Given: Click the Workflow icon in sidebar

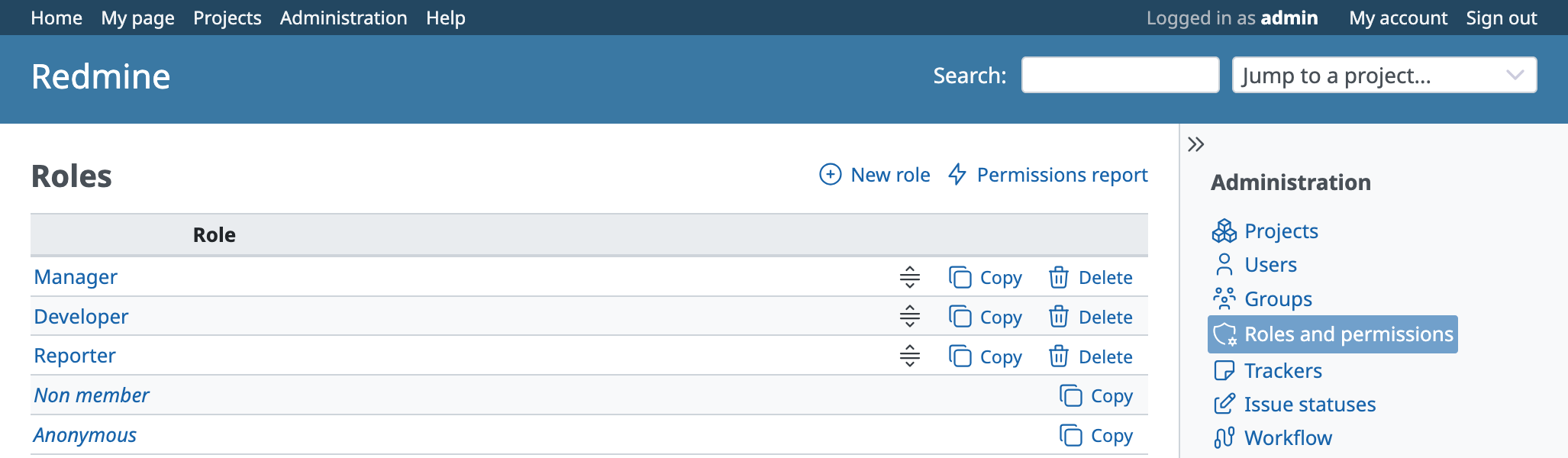Looking at the screenshot, I should pos(1224,437).
